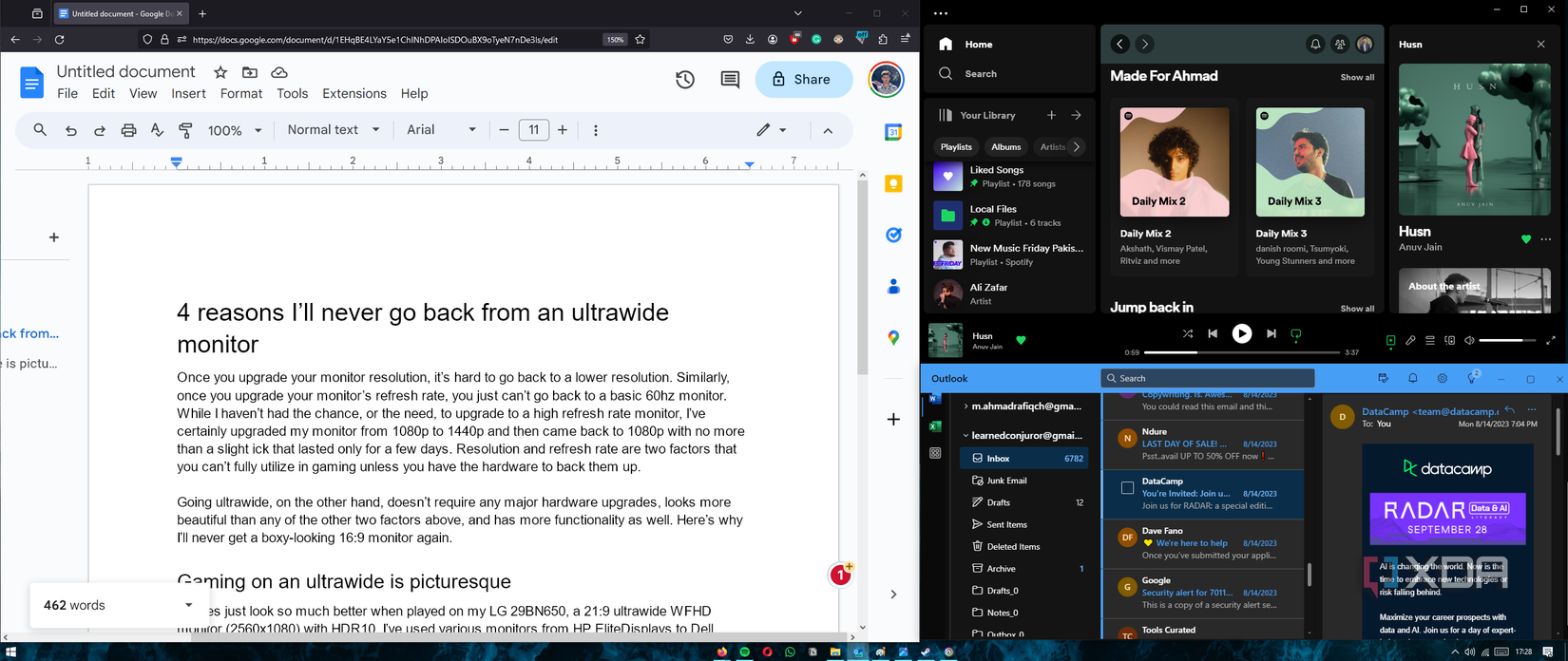Toggle shuffle in Spotify player
Screen dimensions: 1568x661
(1188, 333)
